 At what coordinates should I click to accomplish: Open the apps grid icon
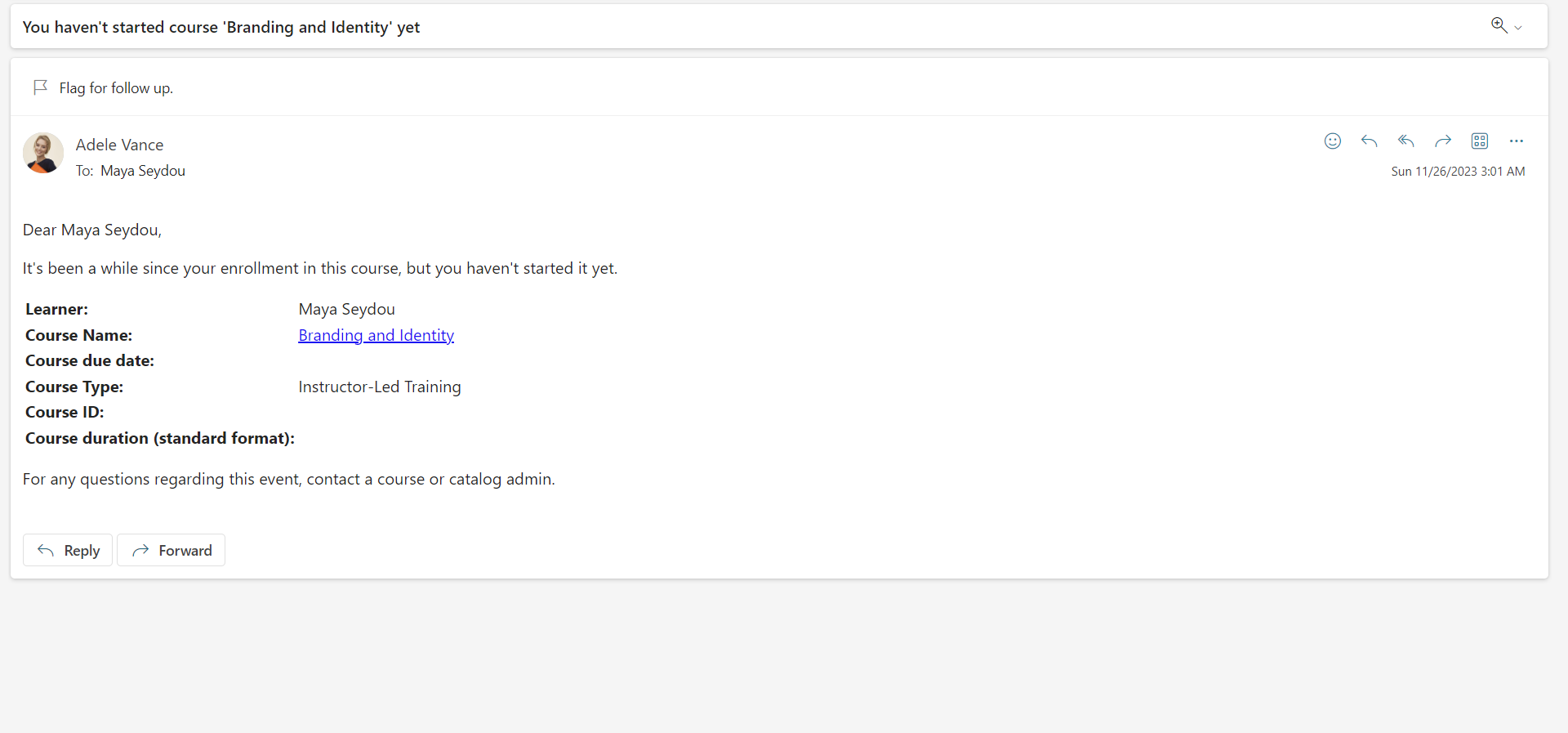click(1479, 141)
